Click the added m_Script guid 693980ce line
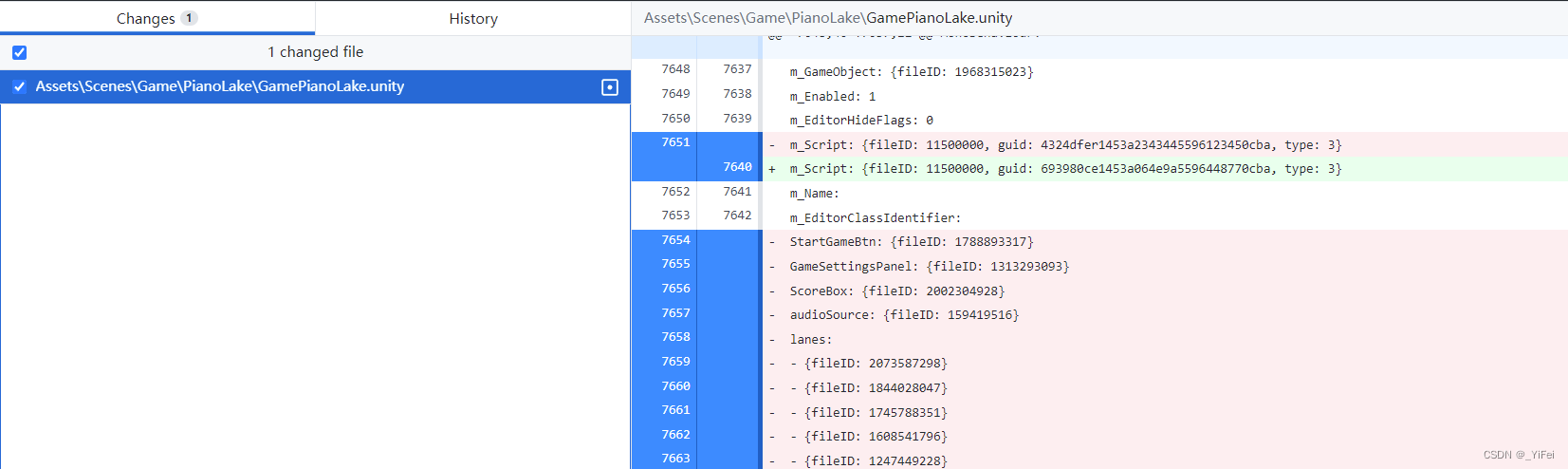This screenshot has height=469, width=1568. (x=1065, y=169)
